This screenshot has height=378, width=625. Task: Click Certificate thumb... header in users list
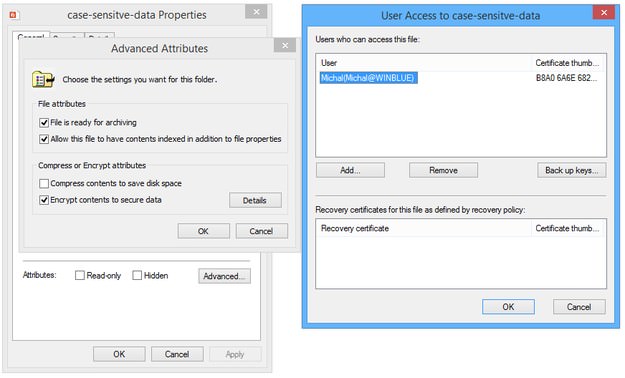pyautogui.click(x=568, y=63)
